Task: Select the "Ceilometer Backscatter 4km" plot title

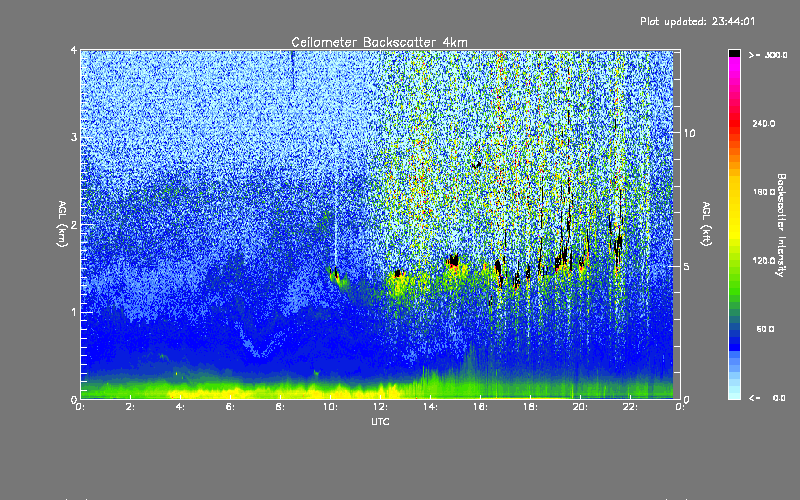Action: pos(379,42)
